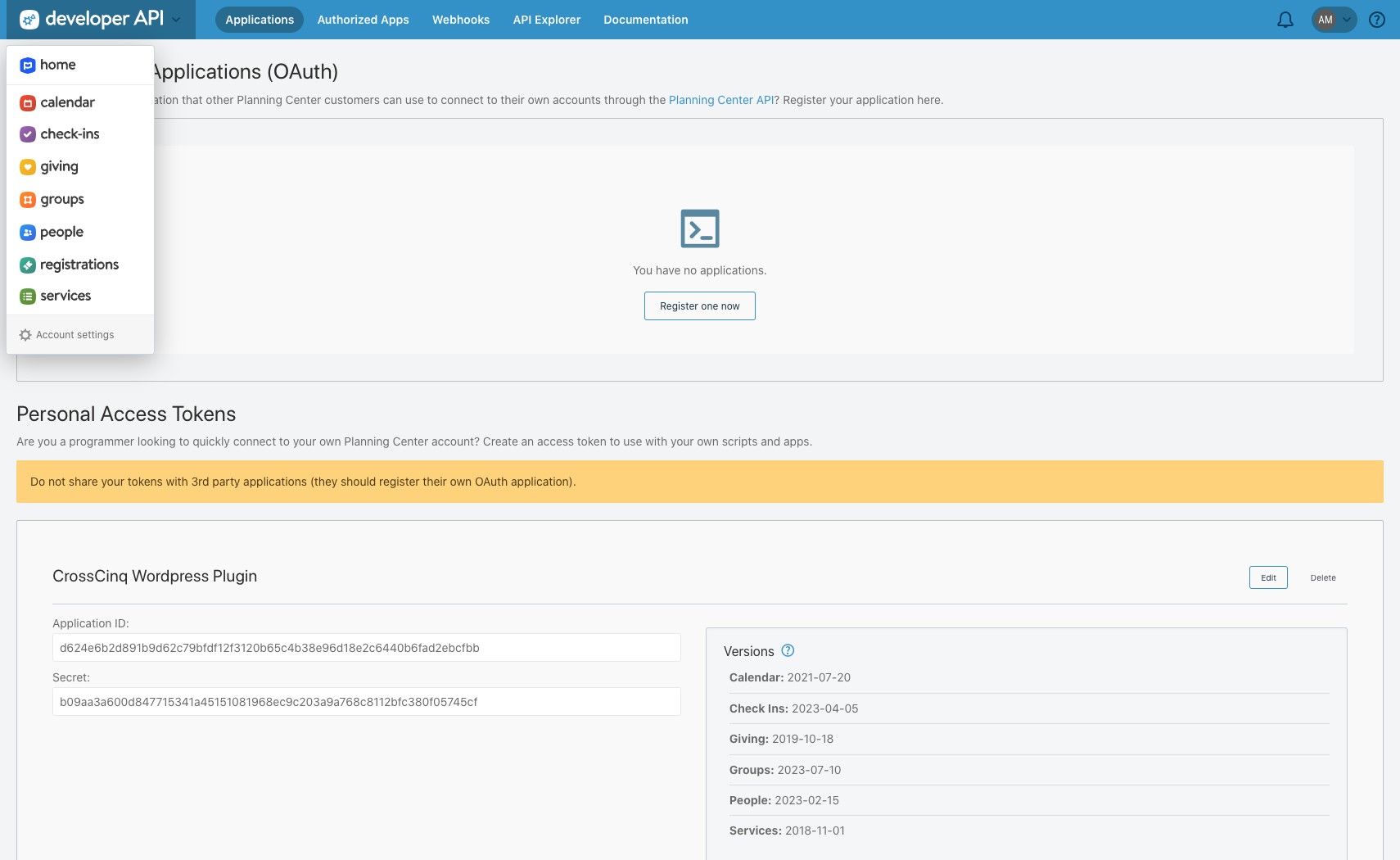Click the AM user avatar

pyautogui.click(x=1325, y=20)
